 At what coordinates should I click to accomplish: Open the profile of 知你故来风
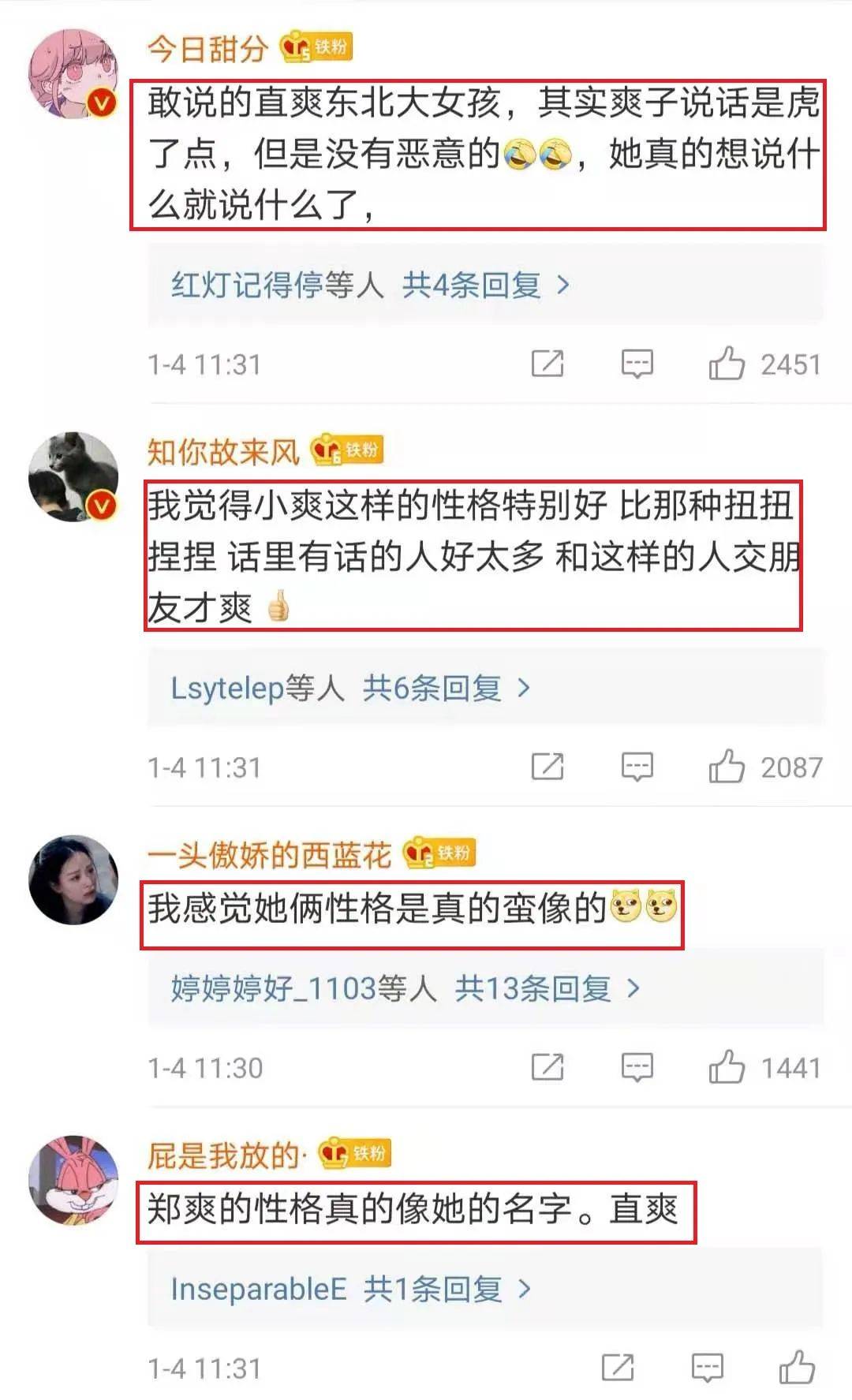tap(223, 452)
